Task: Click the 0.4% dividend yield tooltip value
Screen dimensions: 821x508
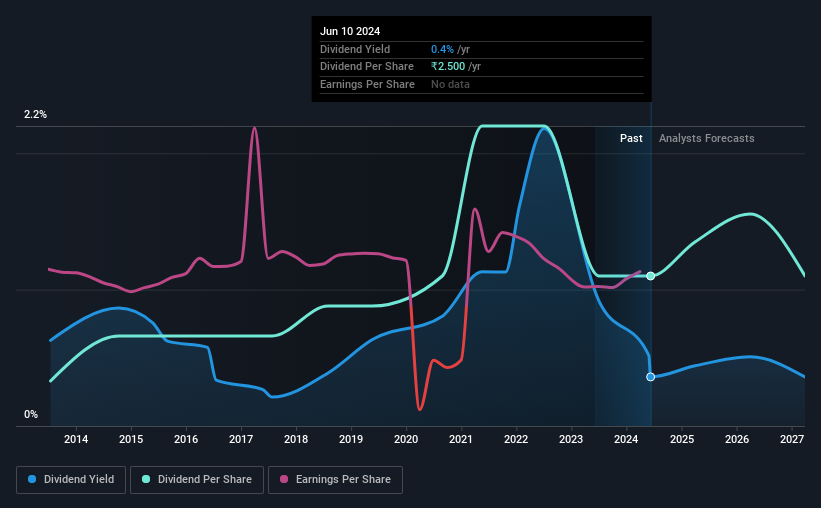Action: click(442, 49)
